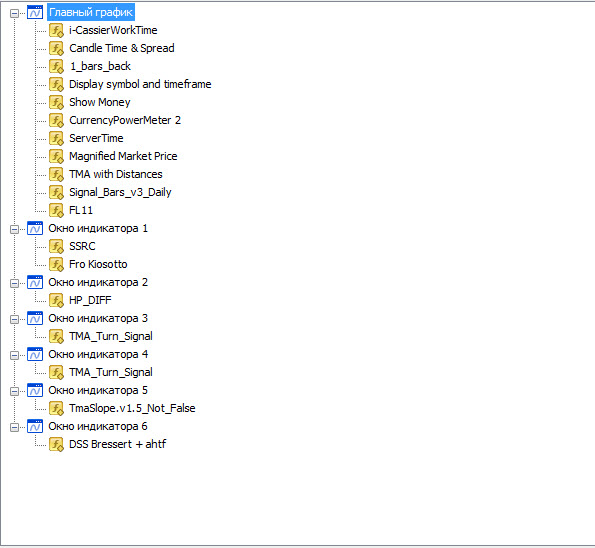Click the indicator icon of Fro Kiosotto
595x548 pixels.
pos(57,265)
